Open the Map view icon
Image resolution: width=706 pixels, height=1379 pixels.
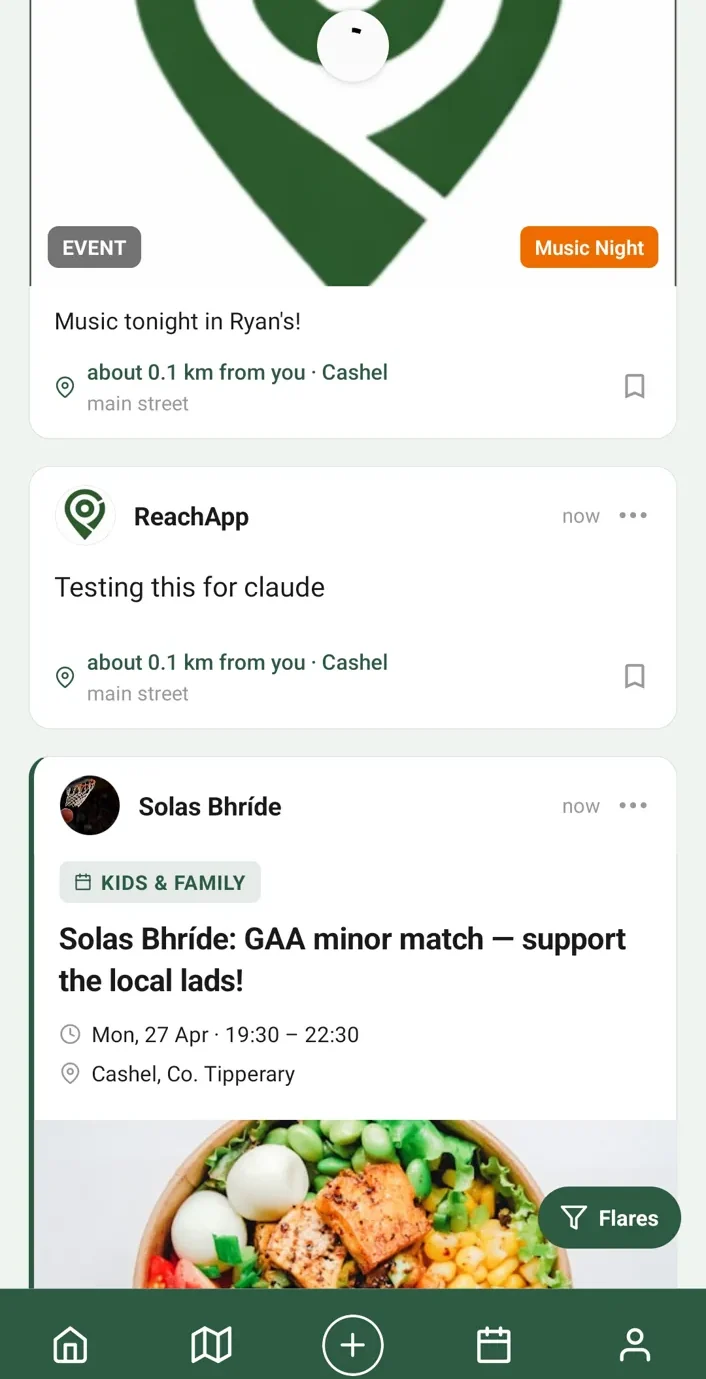click(x=211, y=1344)
